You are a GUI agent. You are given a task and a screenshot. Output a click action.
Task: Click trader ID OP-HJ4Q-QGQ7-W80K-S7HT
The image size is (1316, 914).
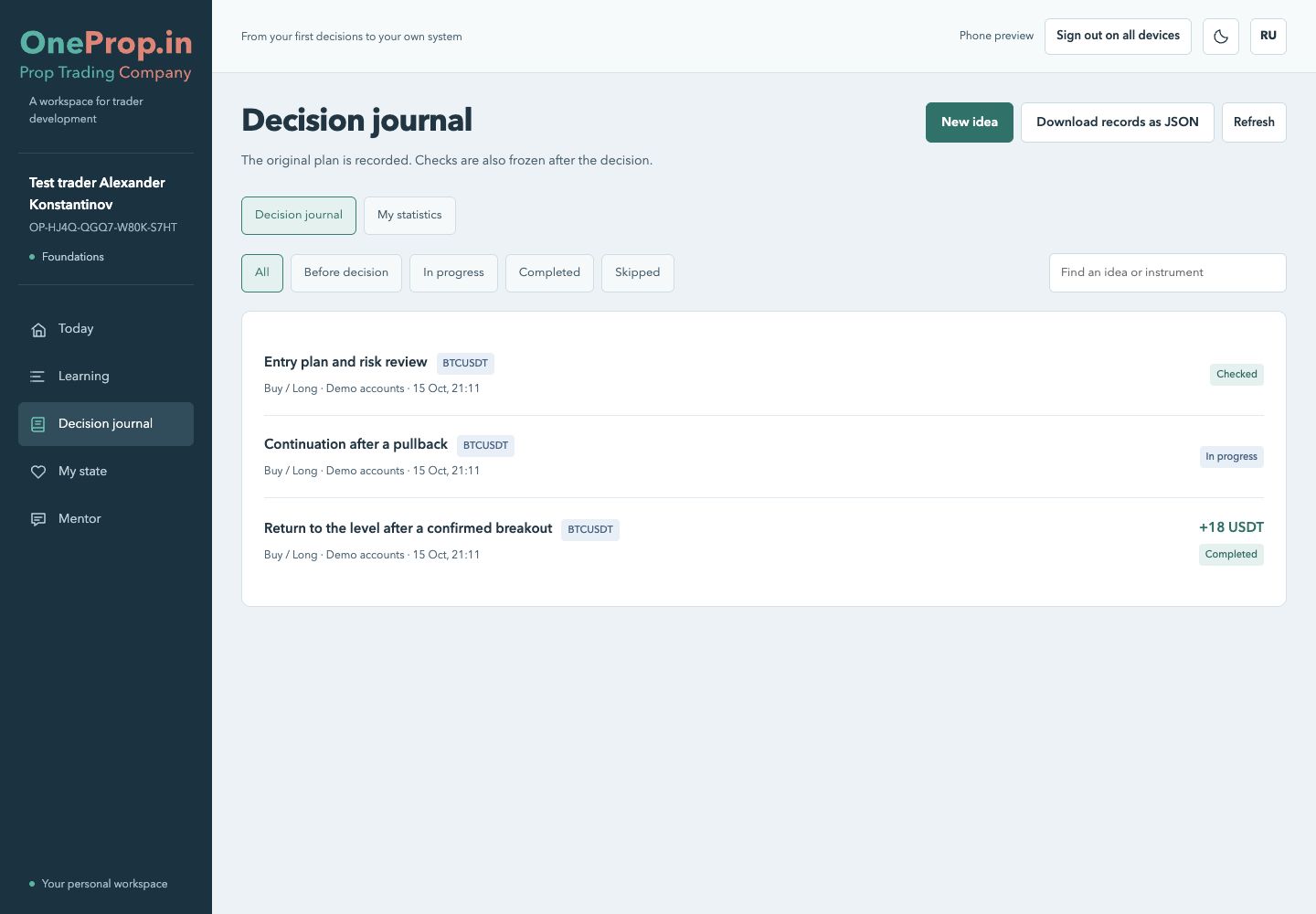103,228
